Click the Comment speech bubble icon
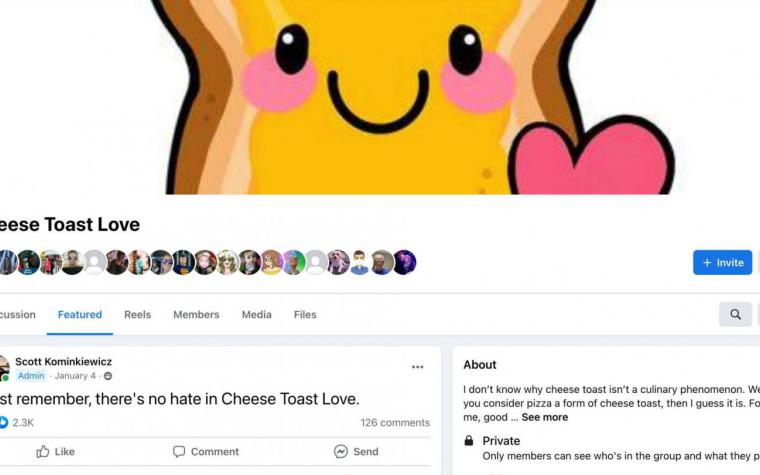Viewport: 760px width, 475px height. coord(179,452)
